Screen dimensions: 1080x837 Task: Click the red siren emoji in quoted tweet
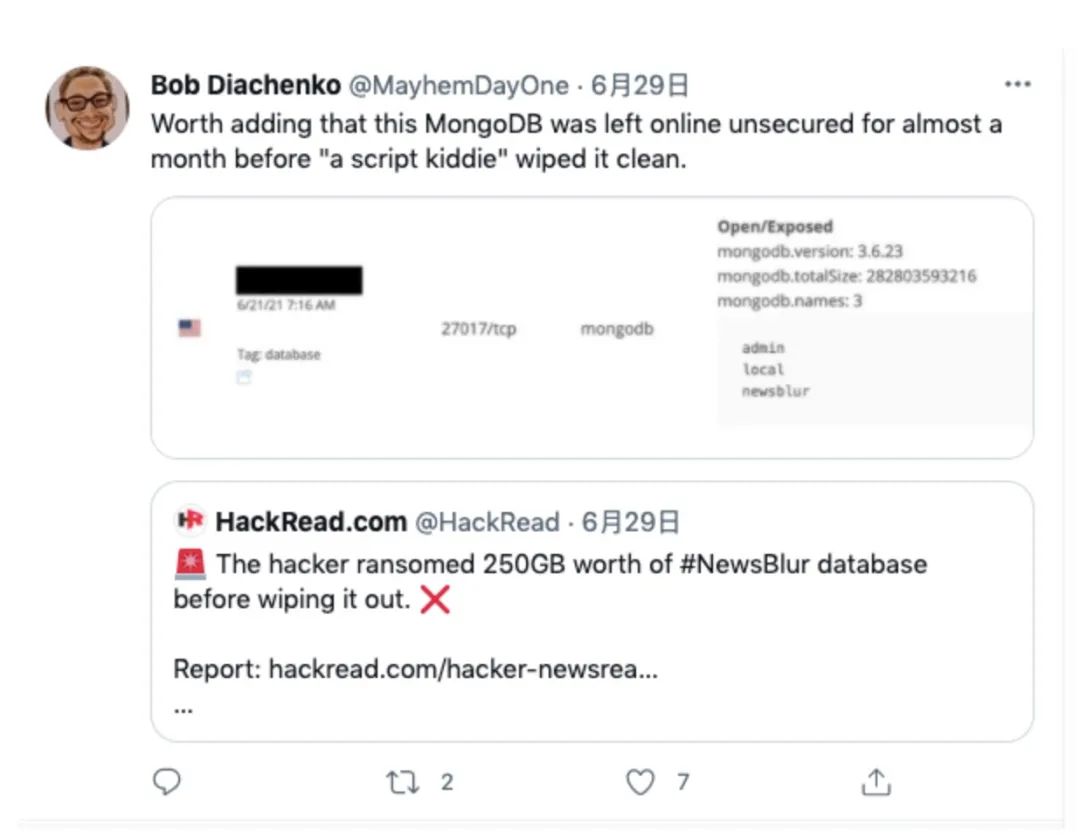click(x=189, y=564)
